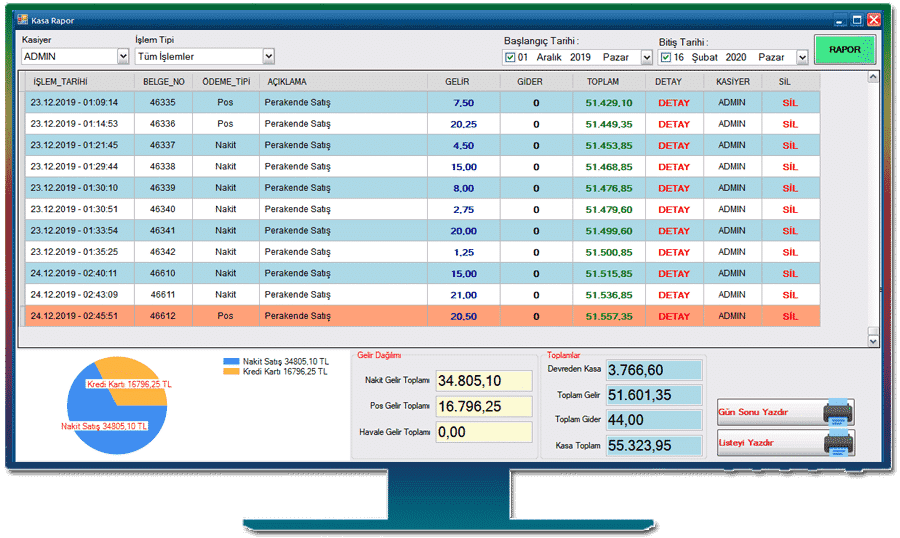Image resolution: width=900 pixels, height=538 pixels.
Task: Open the Bitiş Tarihi calendar dropdown arrow
Action: coord(801,58)
